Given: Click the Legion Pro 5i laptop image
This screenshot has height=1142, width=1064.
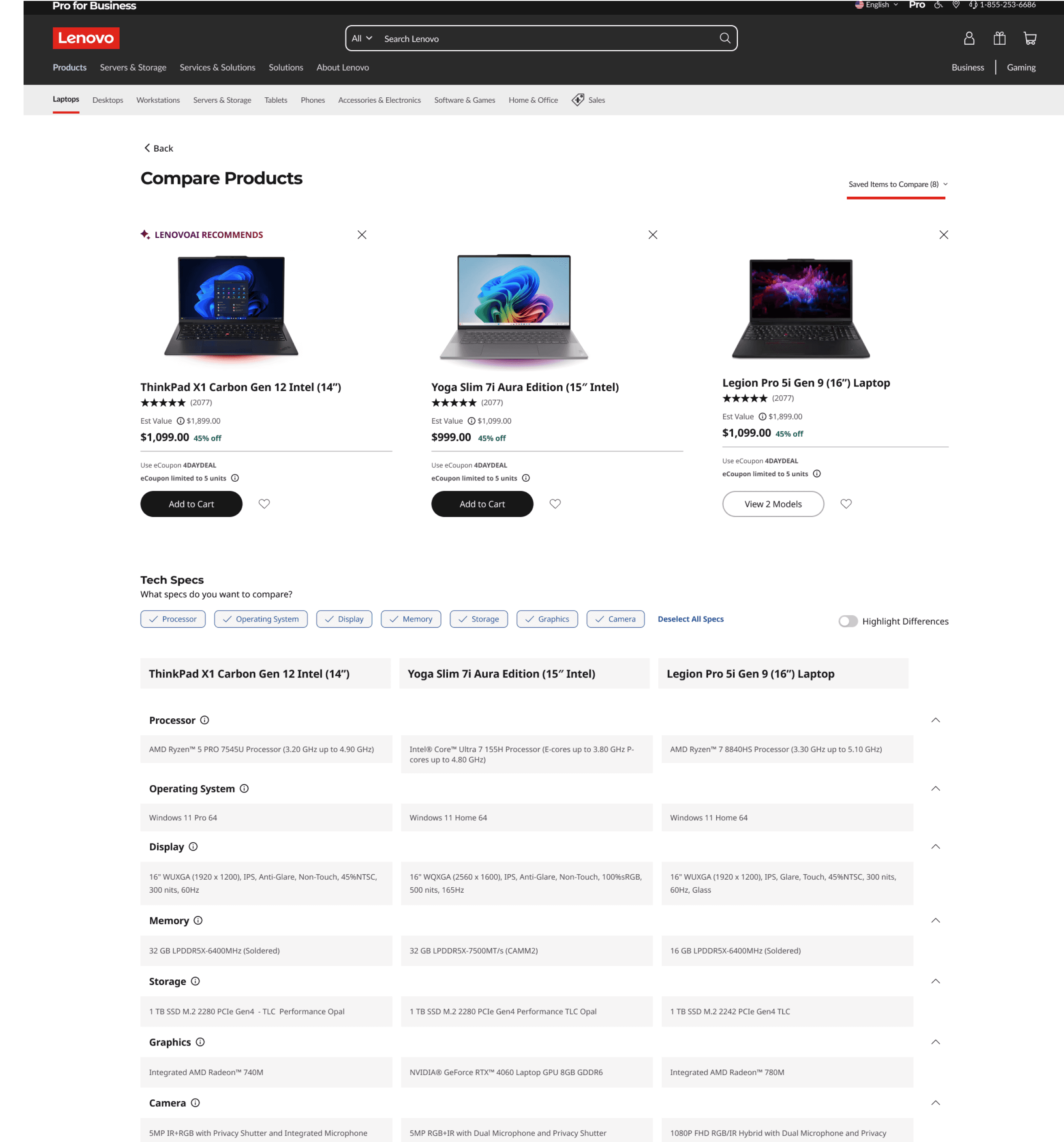Looking at the screenshot, I should pyautogui.click(x=801, y=309).
